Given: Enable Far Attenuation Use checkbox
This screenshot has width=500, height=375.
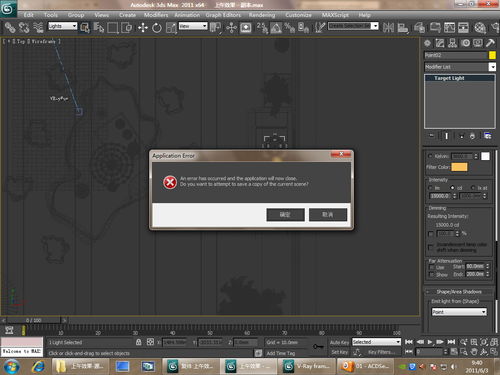Looking at the screenshot, I should [432, 267].
